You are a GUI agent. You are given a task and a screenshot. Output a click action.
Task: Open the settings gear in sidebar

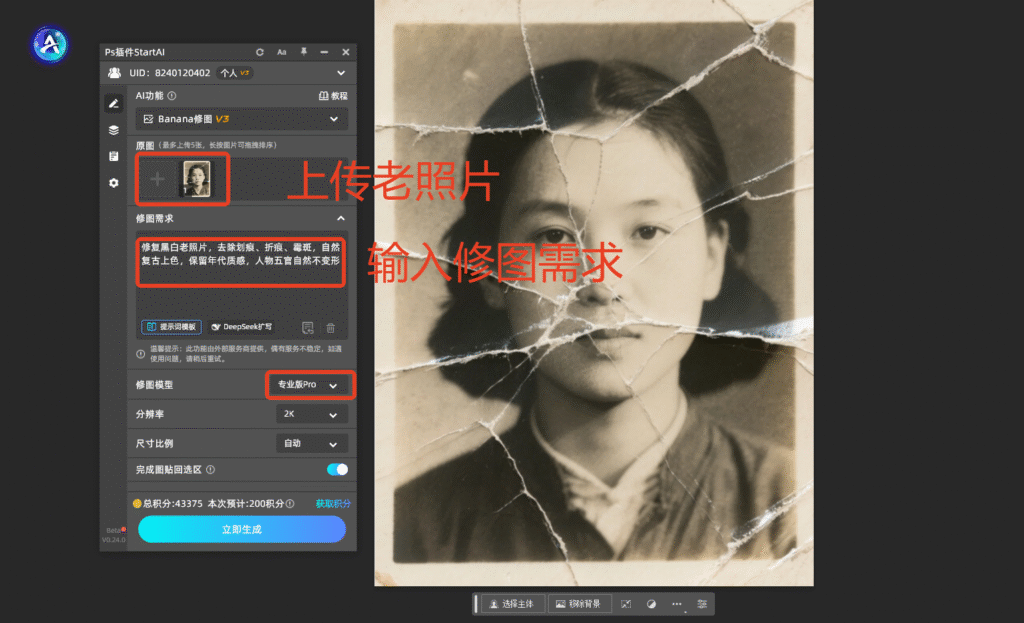point(114,183)
